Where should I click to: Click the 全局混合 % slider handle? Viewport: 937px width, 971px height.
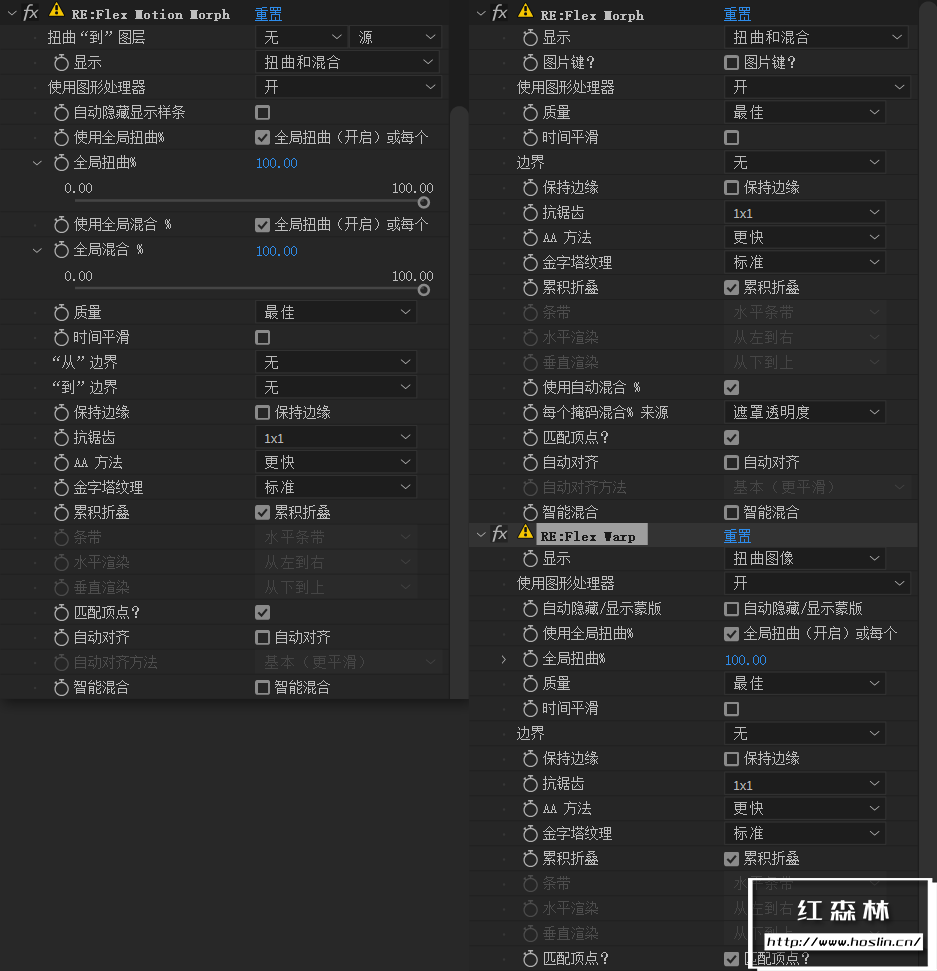tap(424, 290)
